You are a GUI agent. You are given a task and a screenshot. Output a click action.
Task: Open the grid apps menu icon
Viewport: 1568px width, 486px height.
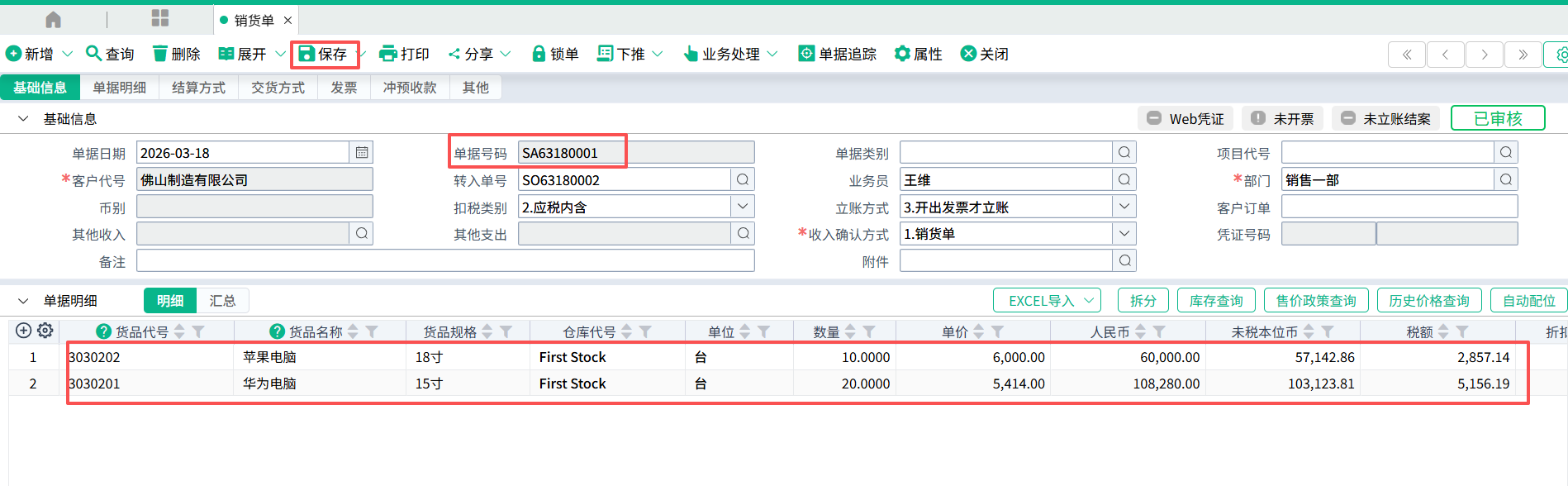(x=160, y=19)
